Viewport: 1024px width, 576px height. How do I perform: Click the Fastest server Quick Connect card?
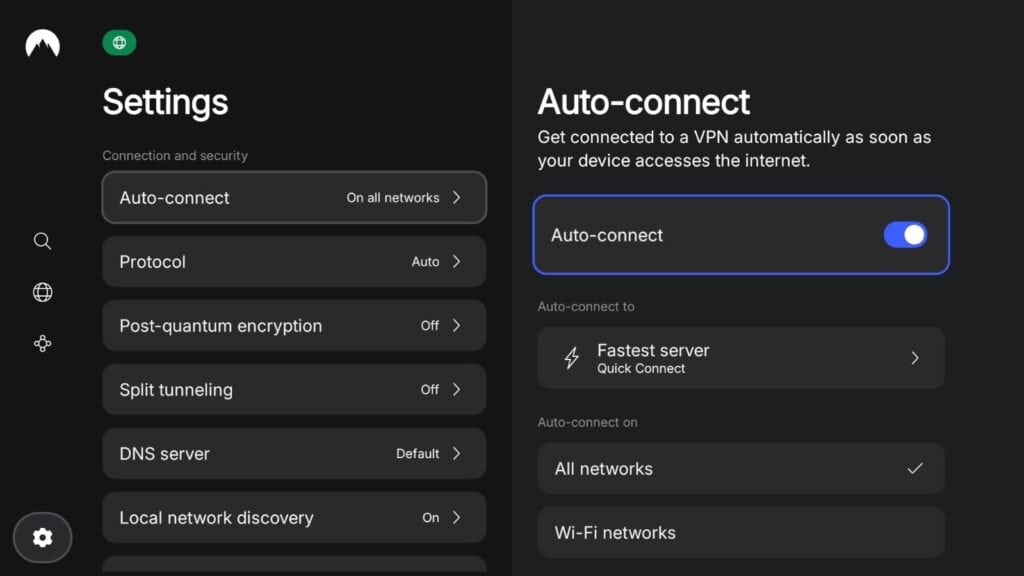[740, 357]
